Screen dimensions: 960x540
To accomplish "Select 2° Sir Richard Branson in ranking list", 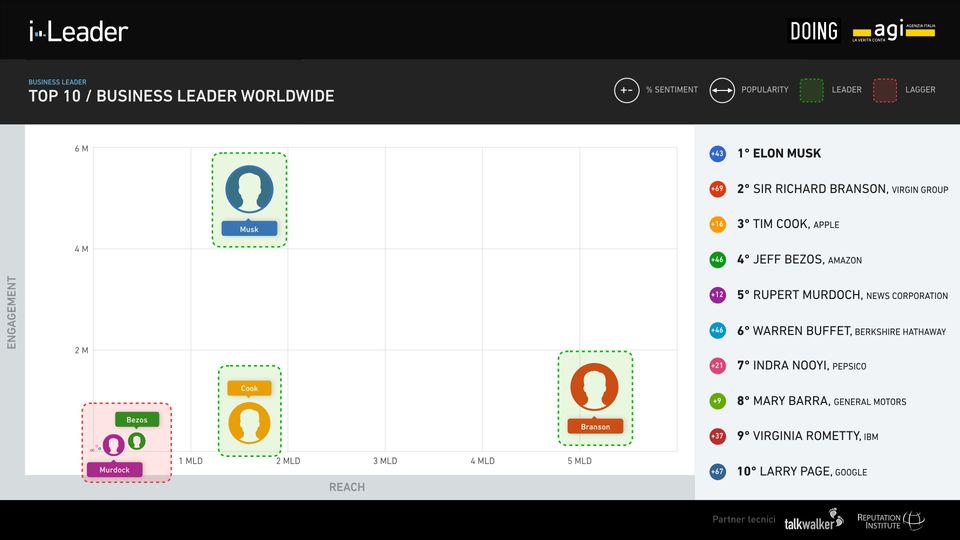I will pos(842,189).
